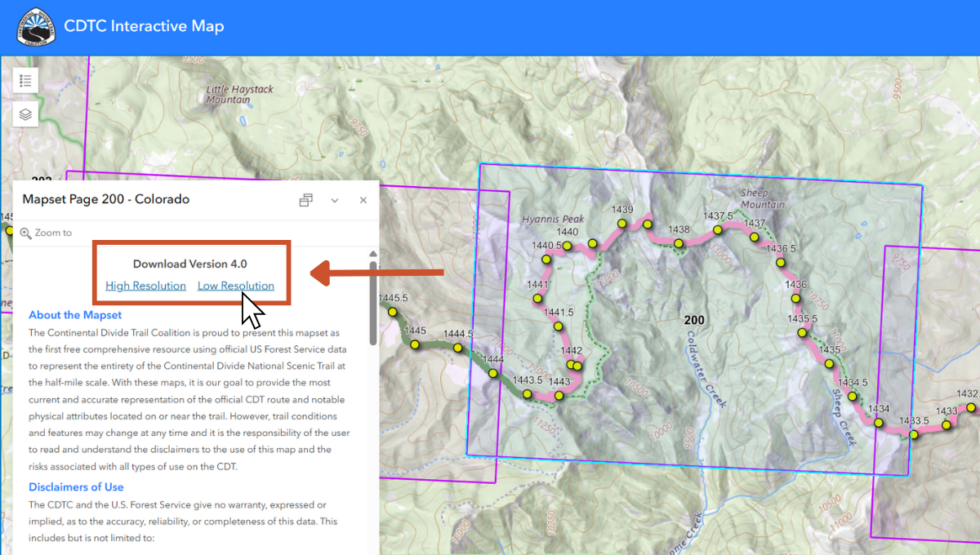Open the map layers panel icon
Viewport: 980px width, 555px height.
(26, 114)
